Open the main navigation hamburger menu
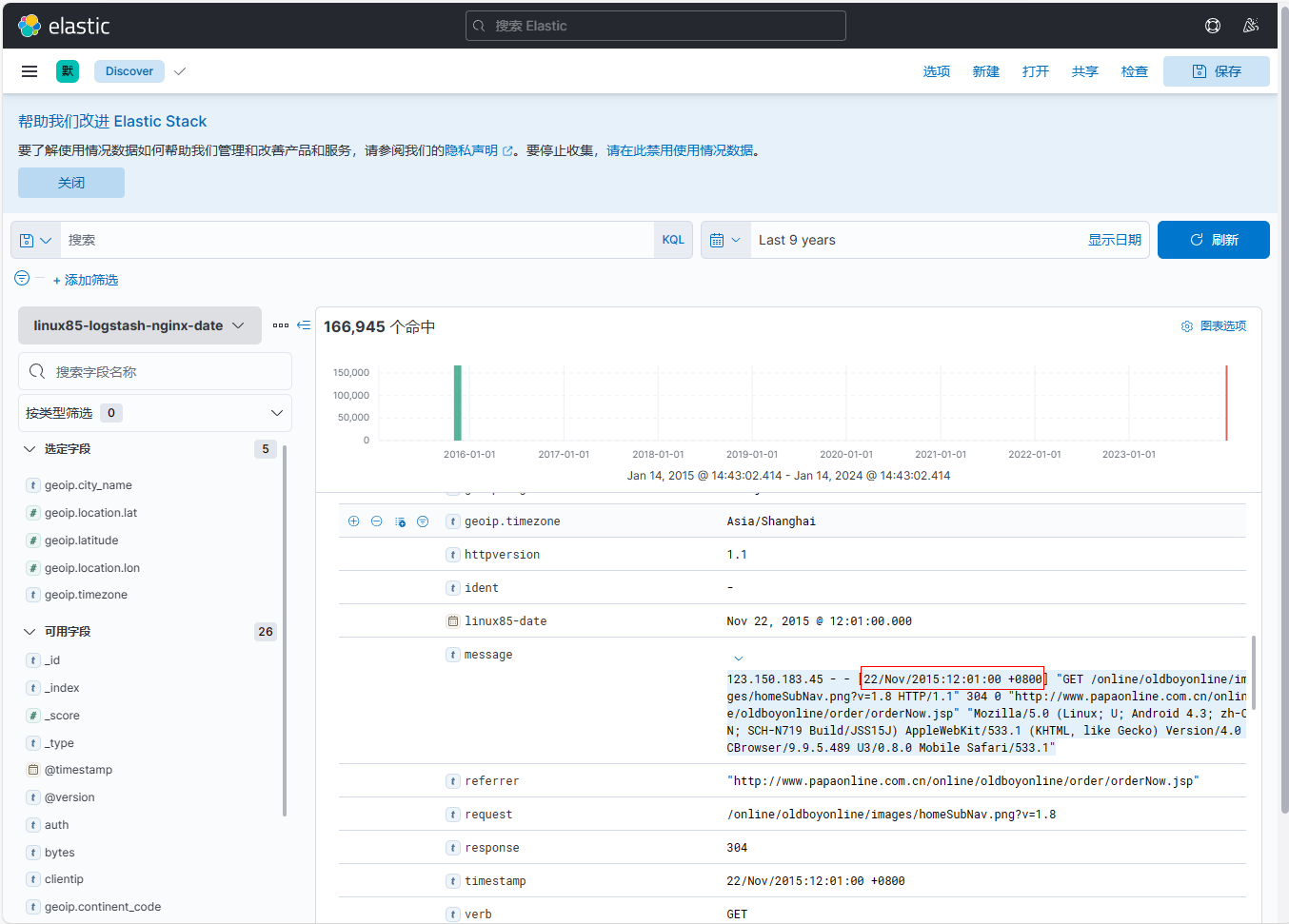 pos(30,71)
